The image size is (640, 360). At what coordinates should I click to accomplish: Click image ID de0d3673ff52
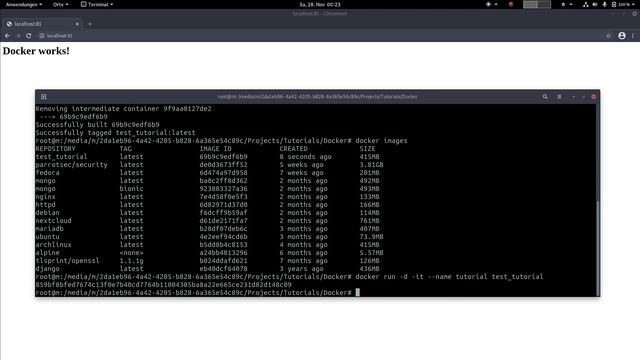point(223,165)
